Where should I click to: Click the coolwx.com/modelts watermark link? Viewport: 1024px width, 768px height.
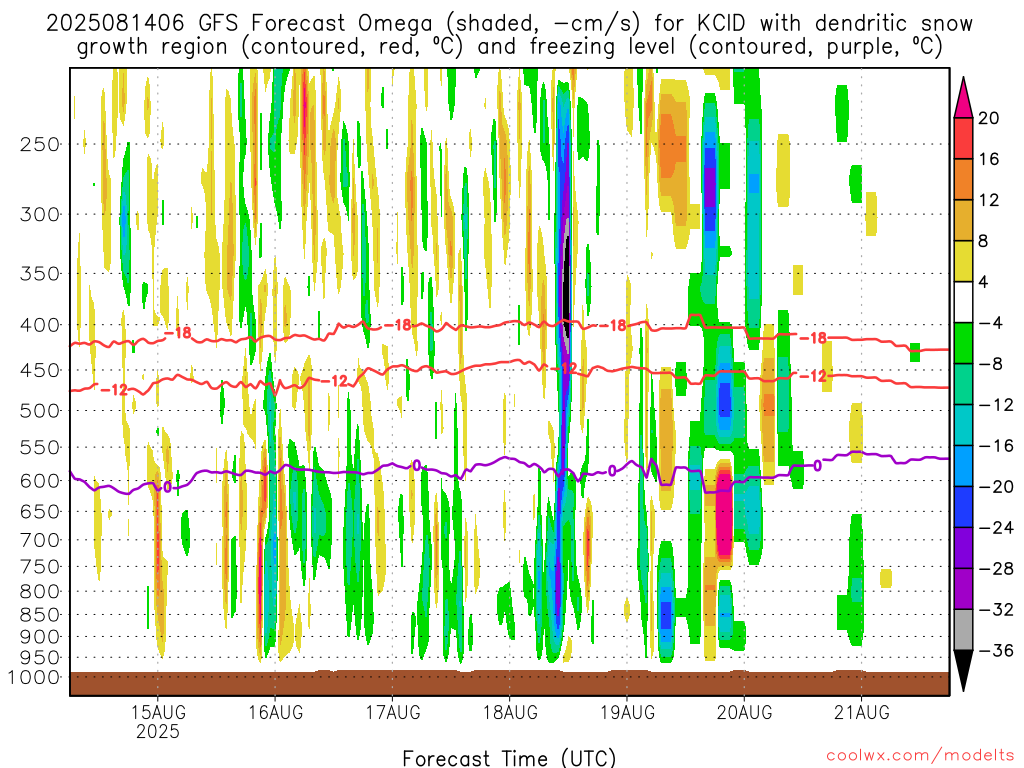pyautogui.click(x=920, y=756)
